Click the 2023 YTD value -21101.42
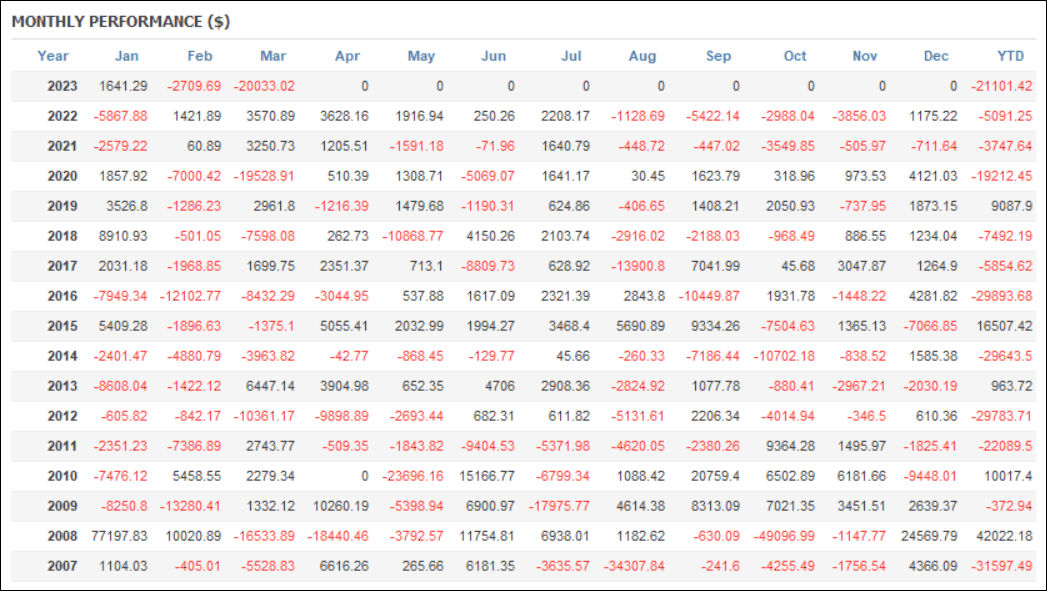The height and width of the screenshot is (591, 1047). tap(1002, 86)
